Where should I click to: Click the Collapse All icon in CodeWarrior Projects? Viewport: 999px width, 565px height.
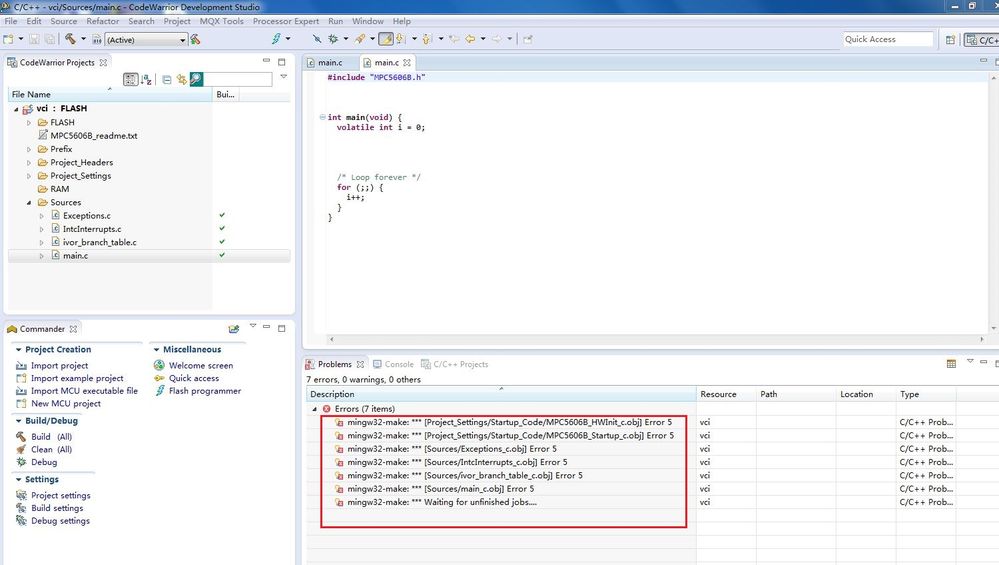166,80
